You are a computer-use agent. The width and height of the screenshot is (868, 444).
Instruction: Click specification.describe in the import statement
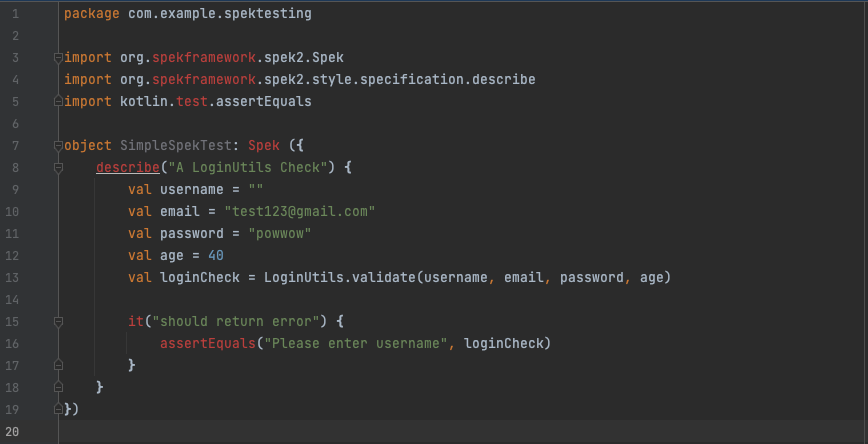click(x=447, y=80)
